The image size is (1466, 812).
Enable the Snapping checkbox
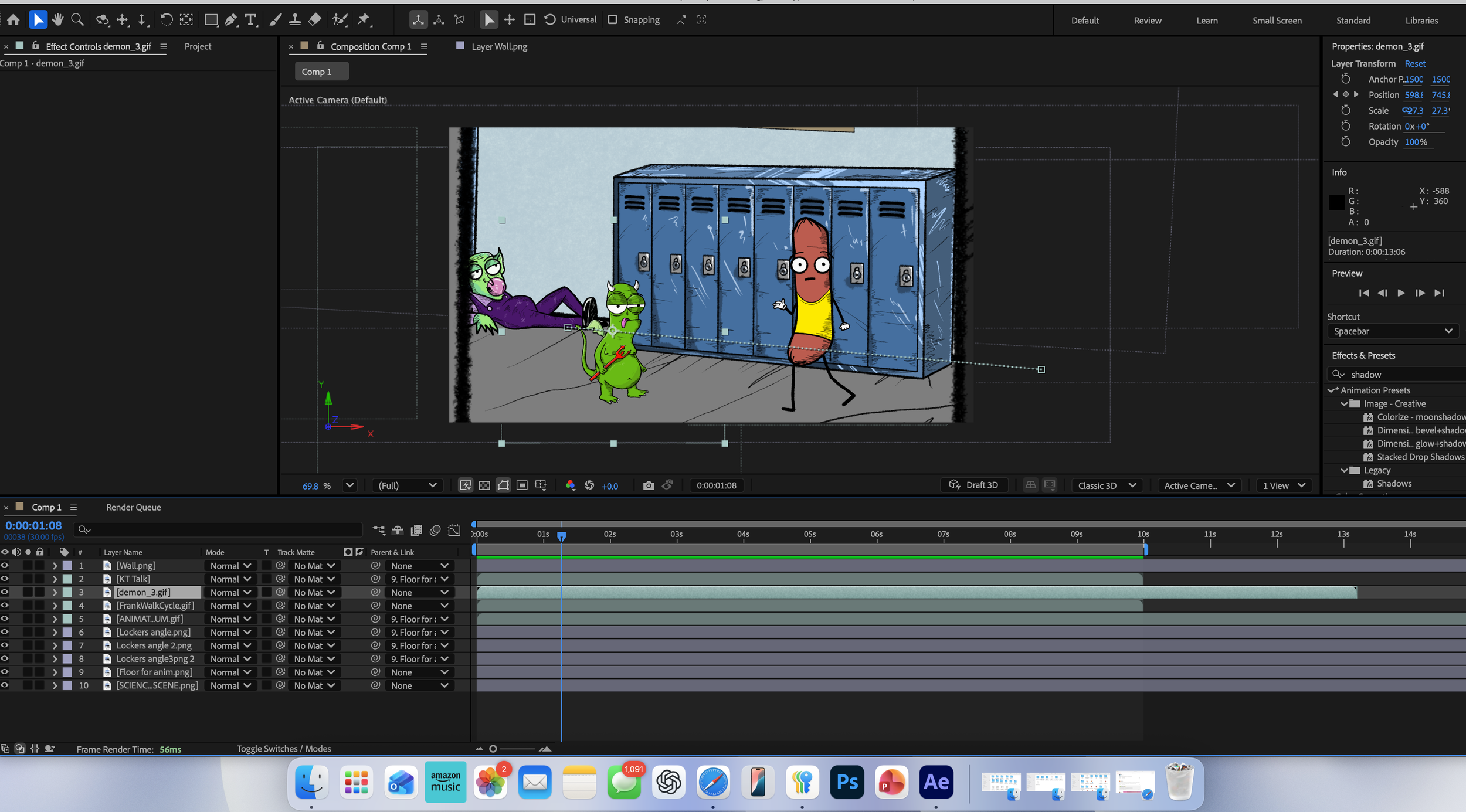tap(613, 20)
